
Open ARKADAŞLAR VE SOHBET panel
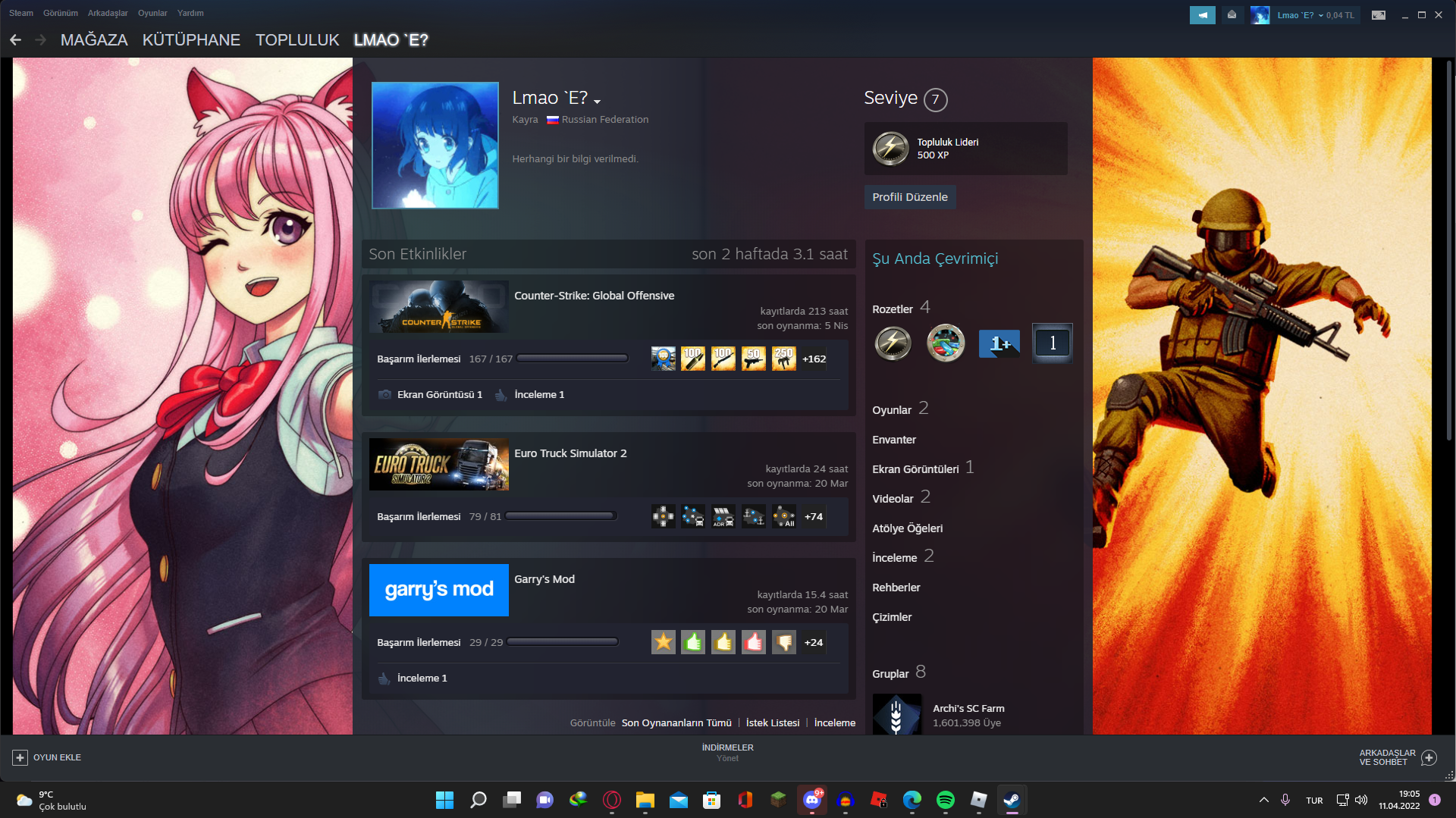(x=1398, y=757)
